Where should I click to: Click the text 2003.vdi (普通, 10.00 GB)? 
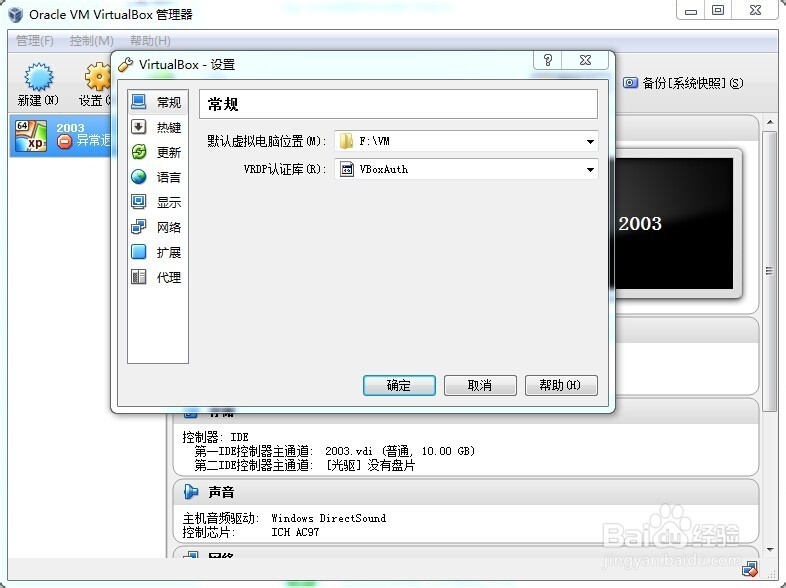400,451
